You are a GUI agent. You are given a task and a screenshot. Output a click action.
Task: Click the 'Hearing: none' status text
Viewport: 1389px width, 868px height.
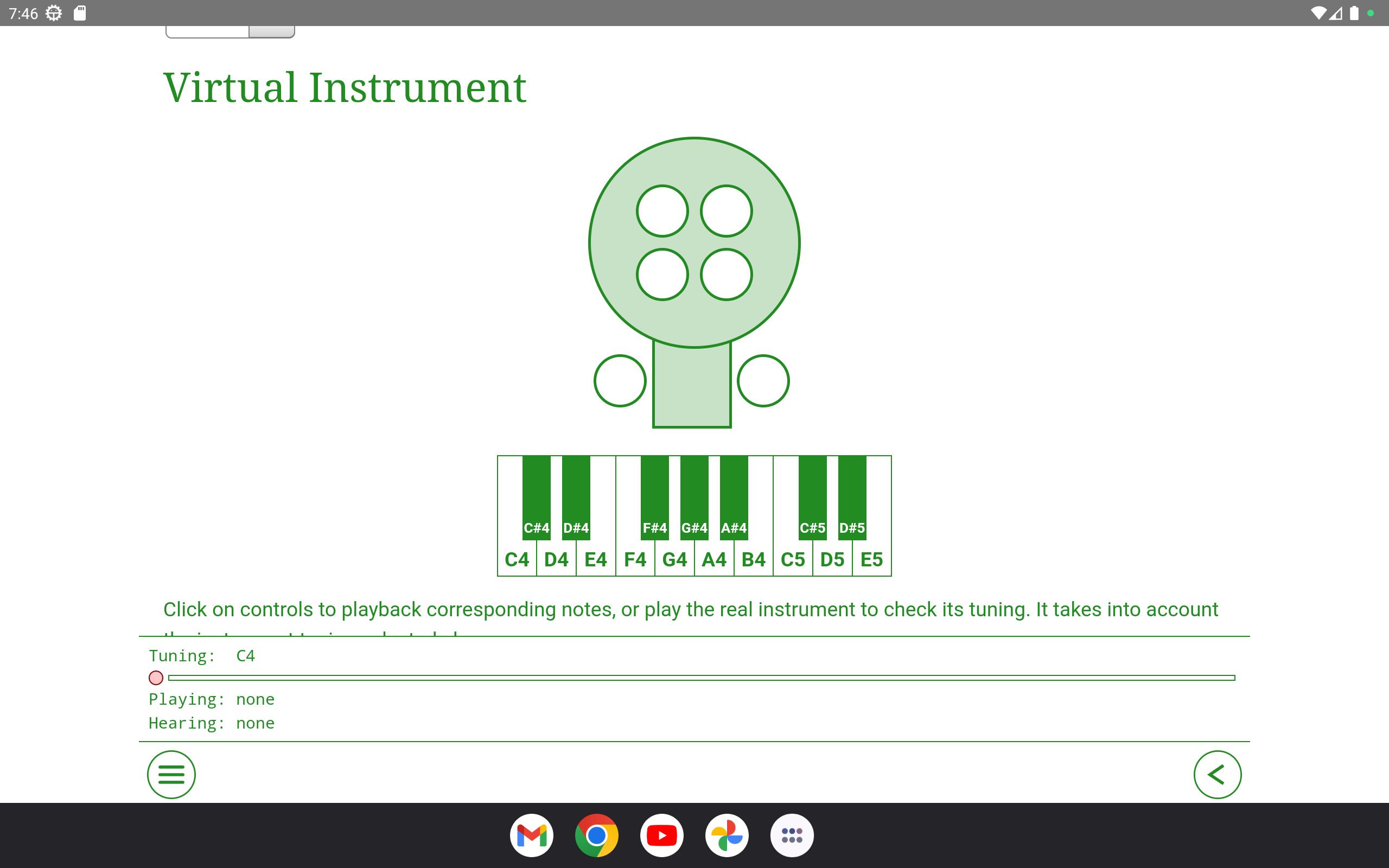212,723
